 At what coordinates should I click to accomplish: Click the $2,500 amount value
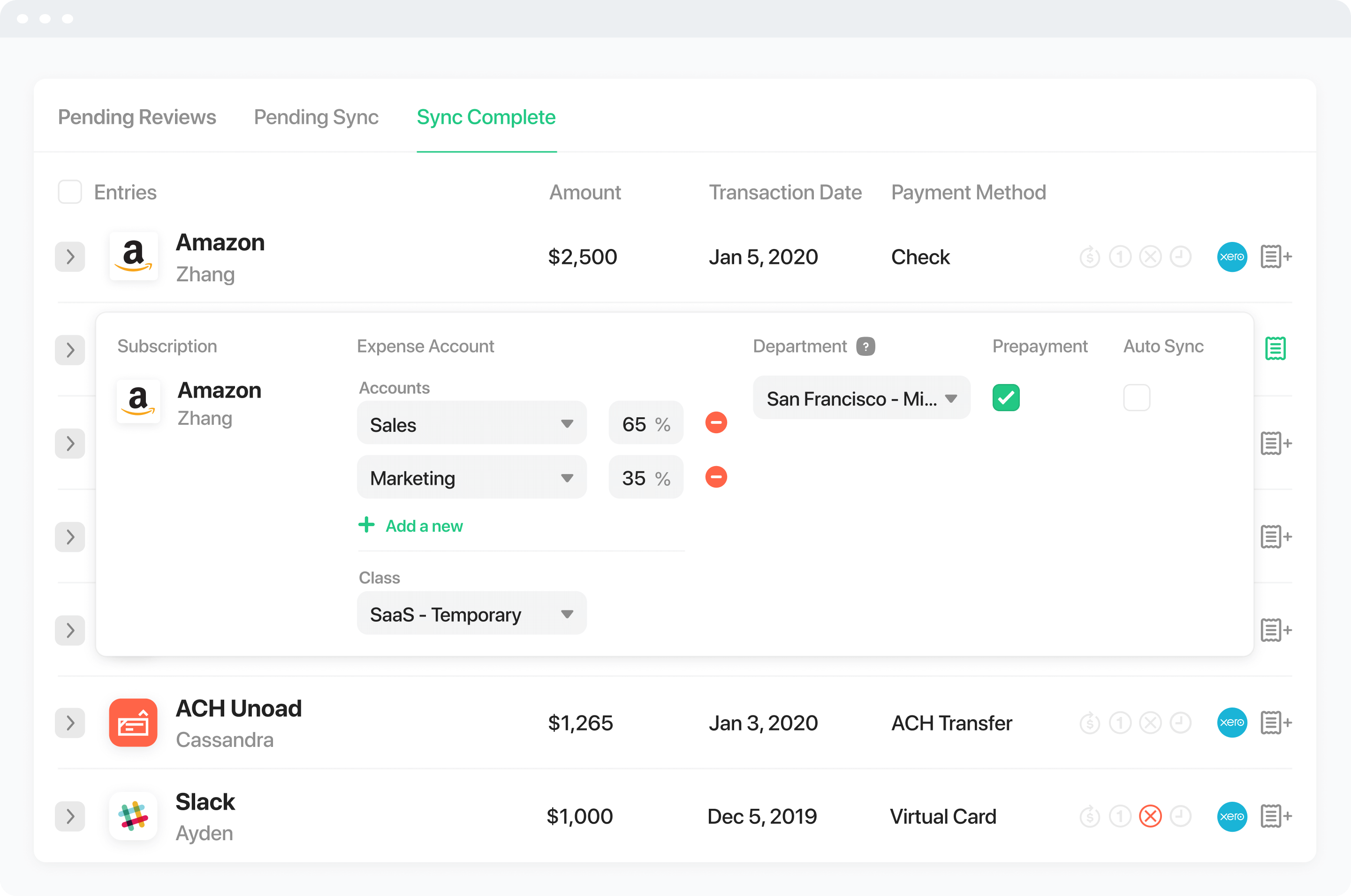coord(583,256)
